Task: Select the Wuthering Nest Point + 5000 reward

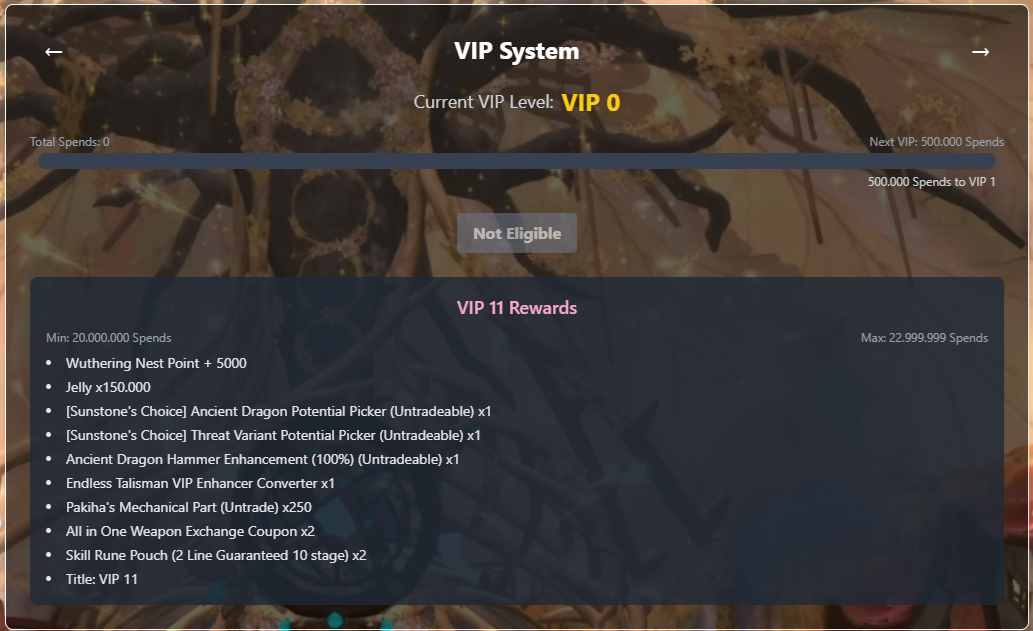Action: pyautogui.click(x=156, y=364)
